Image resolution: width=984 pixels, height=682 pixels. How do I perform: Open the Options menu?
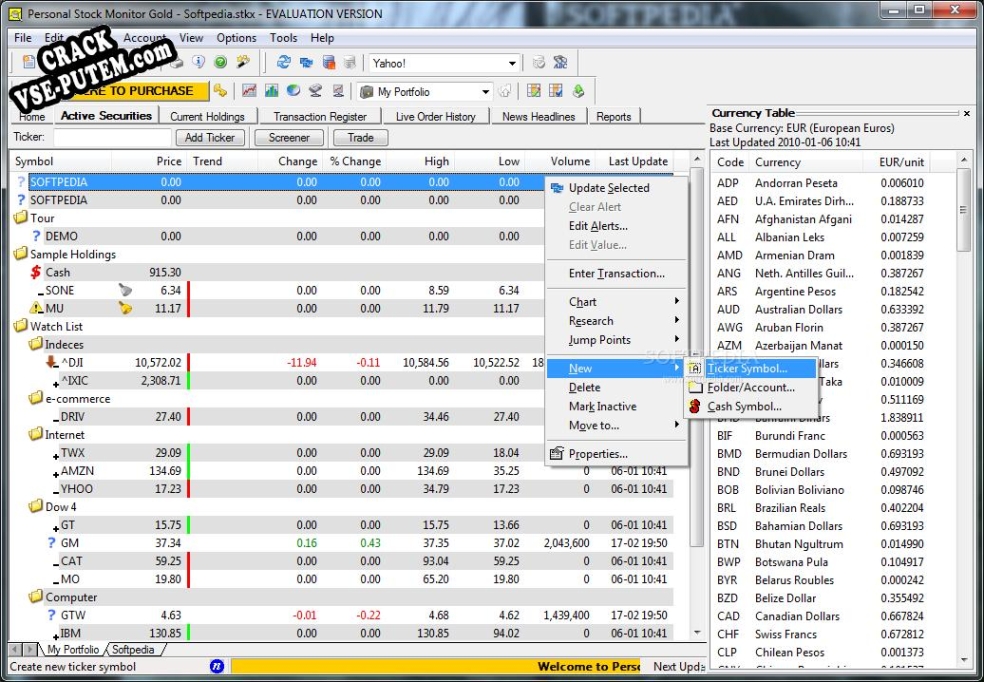pyautogui.click(x=236, y=38)
